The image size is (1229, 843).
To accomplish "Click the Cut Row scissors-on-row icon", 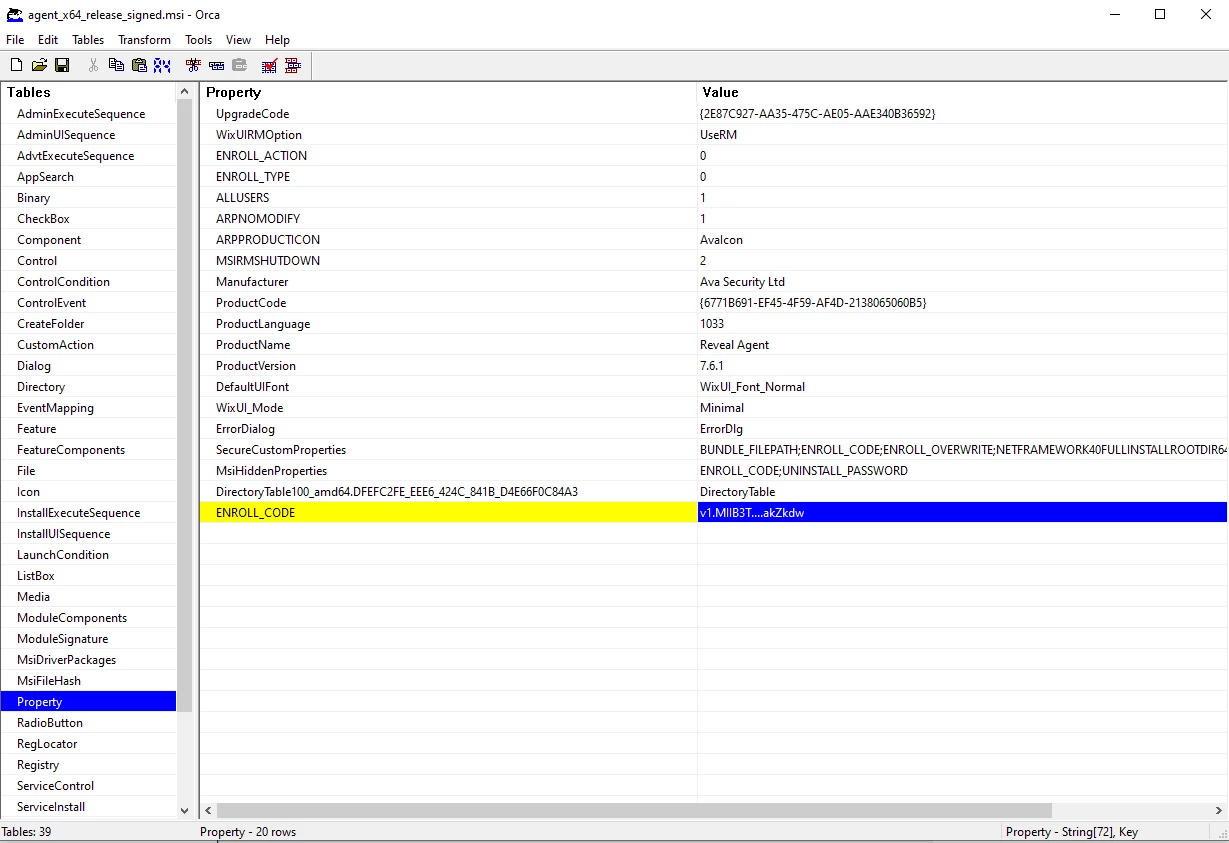I will 193,65.
